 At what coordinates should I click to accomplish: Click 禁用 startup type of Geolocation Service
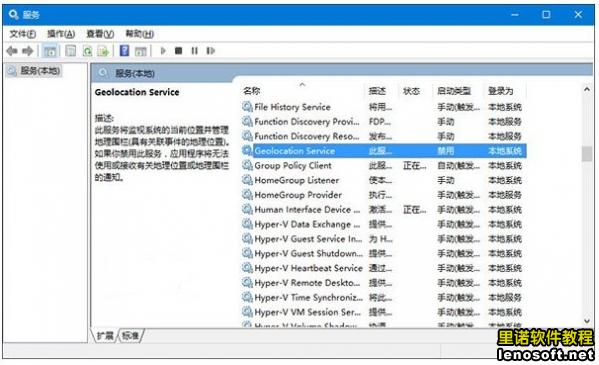pos(446,151)
